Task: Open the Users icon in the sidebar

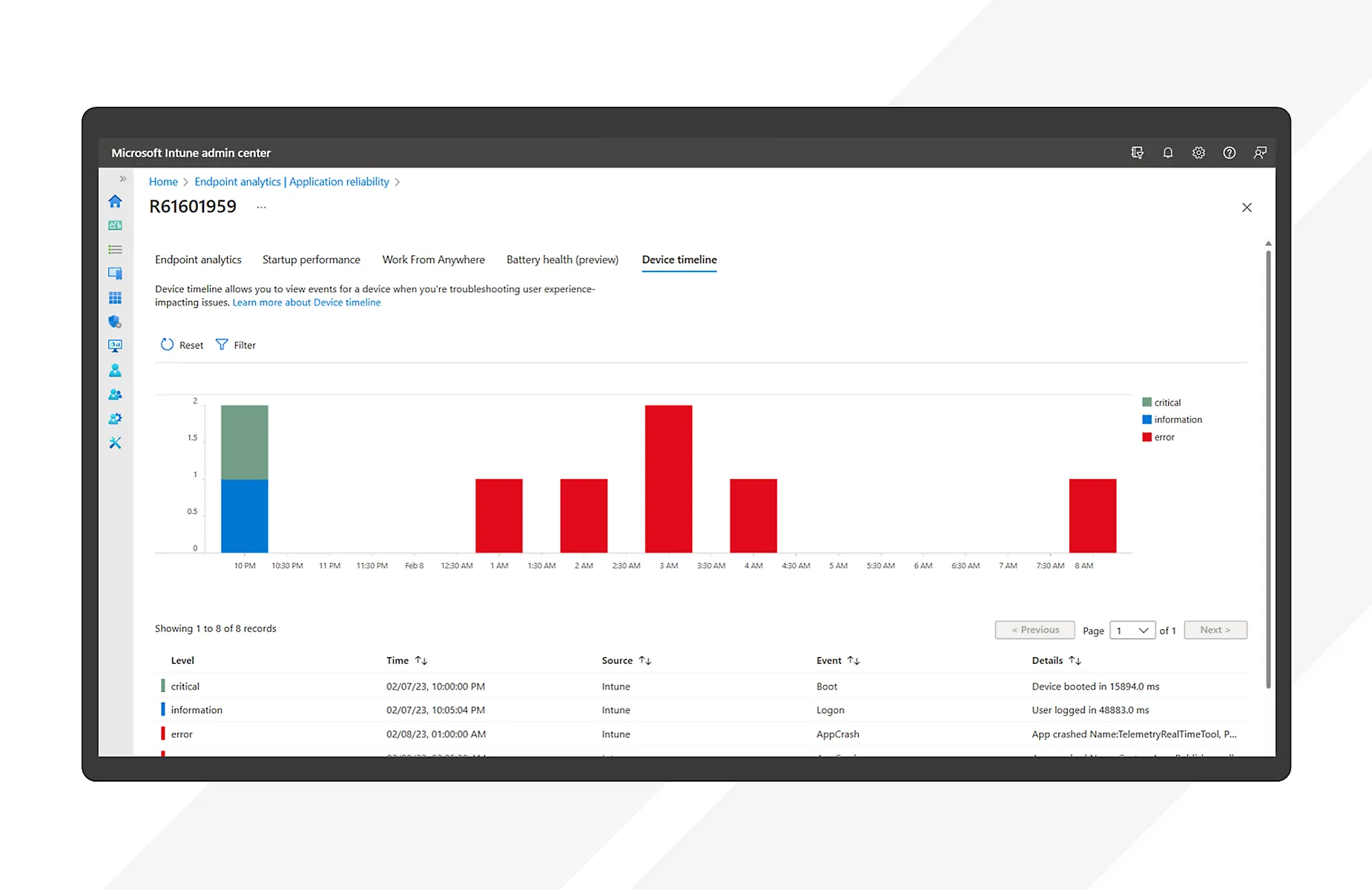Action: [x=115, y=370]
